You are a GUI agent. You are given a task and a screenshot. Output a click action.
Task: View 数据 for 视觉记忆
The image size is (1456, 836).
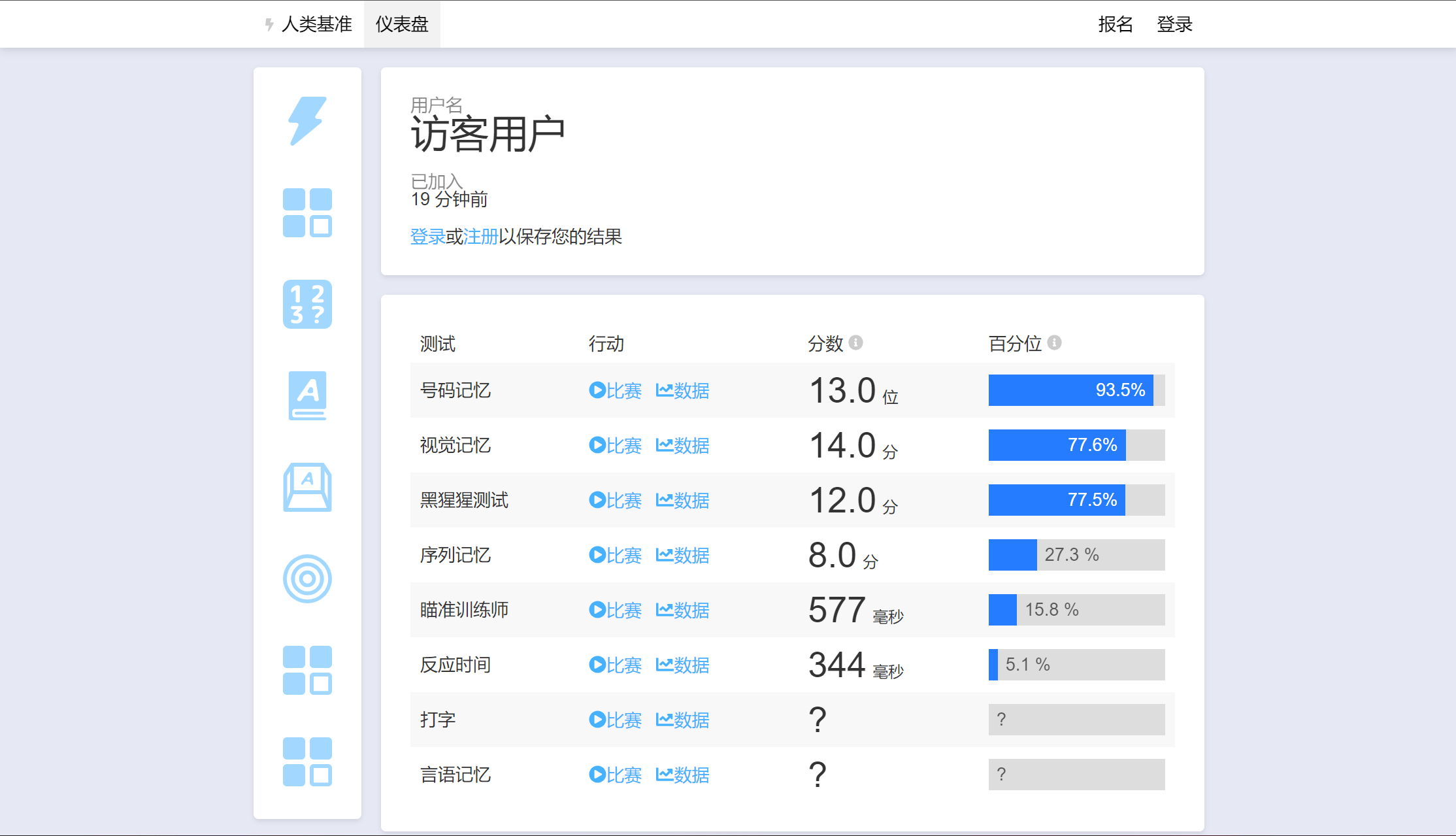coord(682,445)
